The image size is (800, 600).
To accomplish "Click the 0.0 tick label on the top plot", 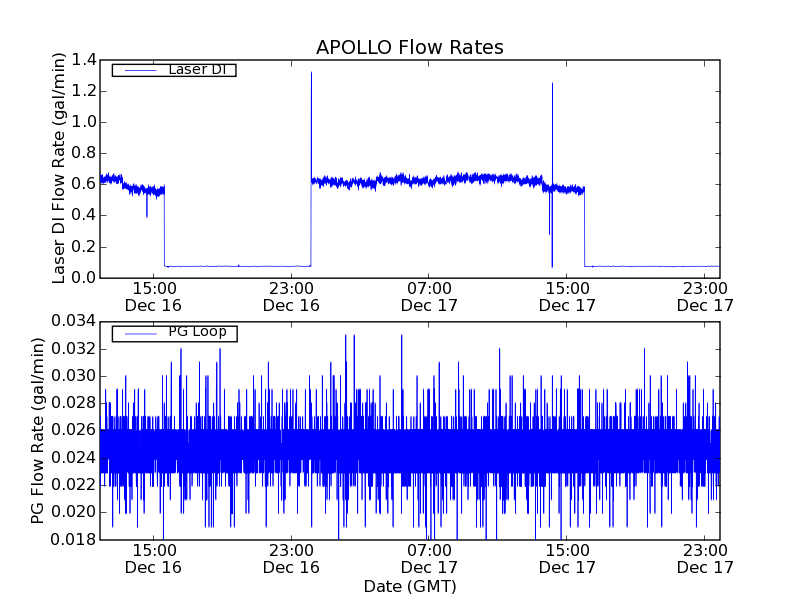I will (x=84, y=277).
